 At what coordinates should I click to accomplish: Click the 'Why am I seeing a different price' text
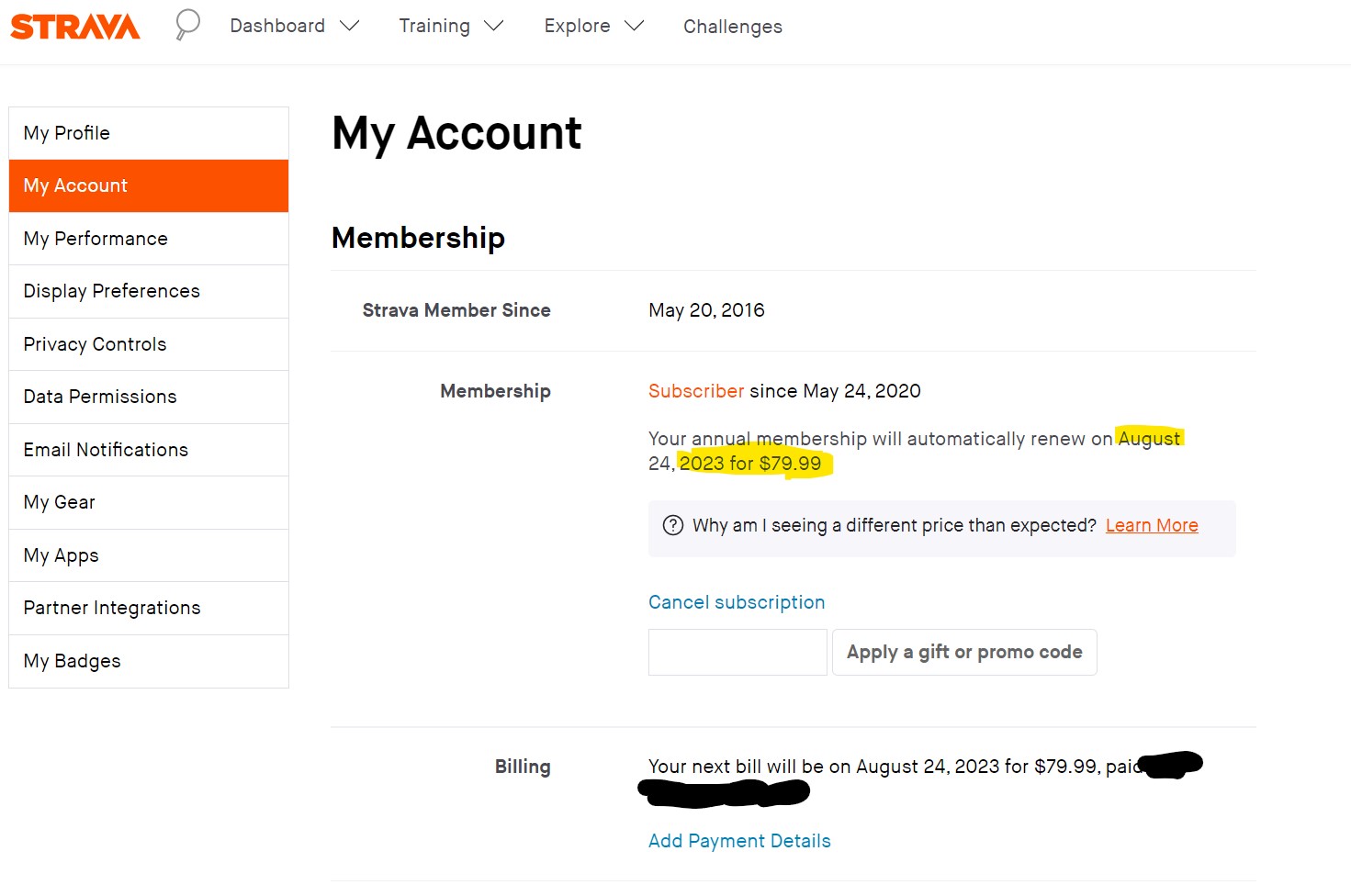[895, 525]
